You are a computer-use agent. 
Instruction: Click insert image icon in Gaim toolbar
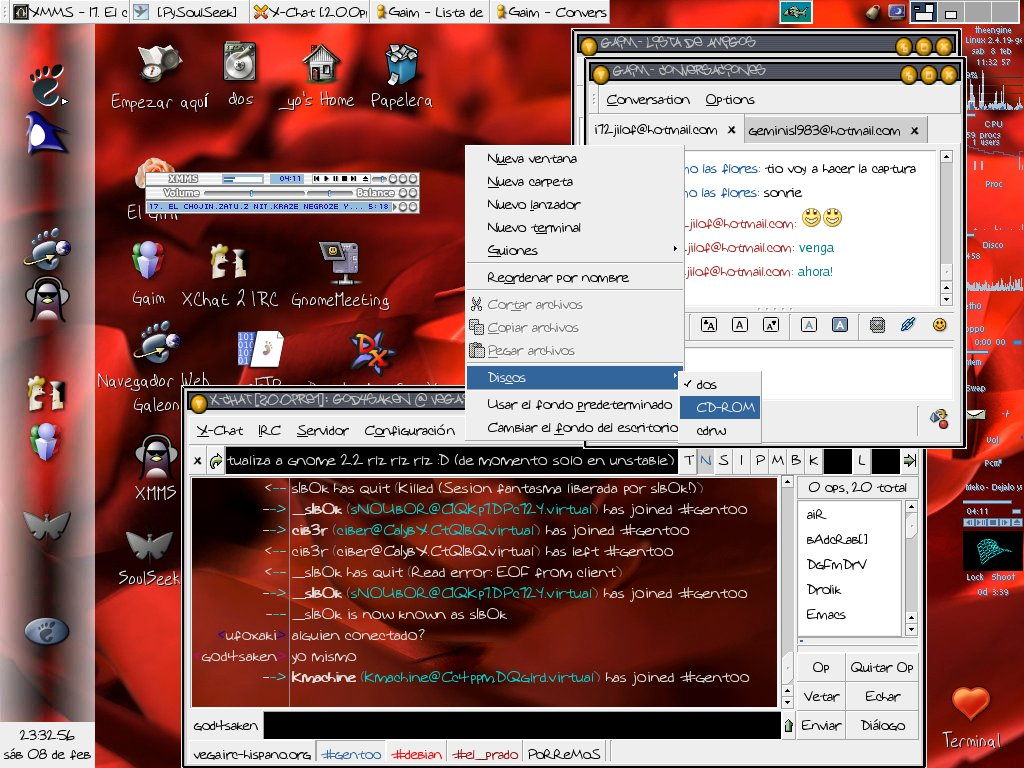point(877,325)
